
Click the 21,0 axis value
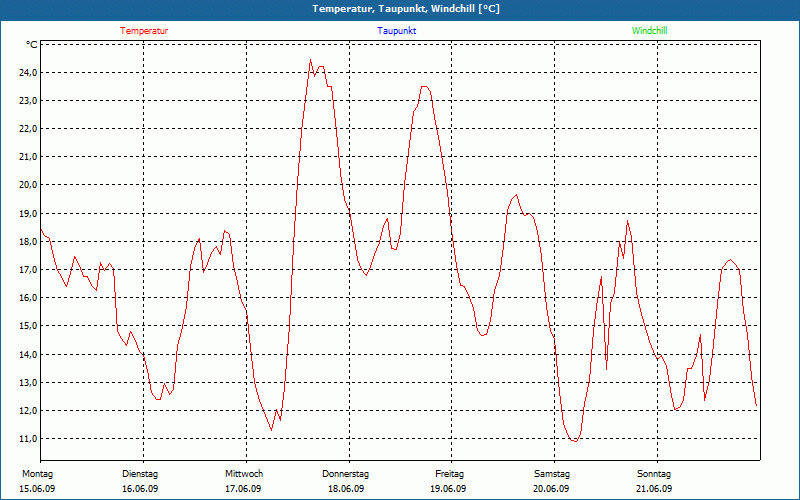tap(27, 157)
